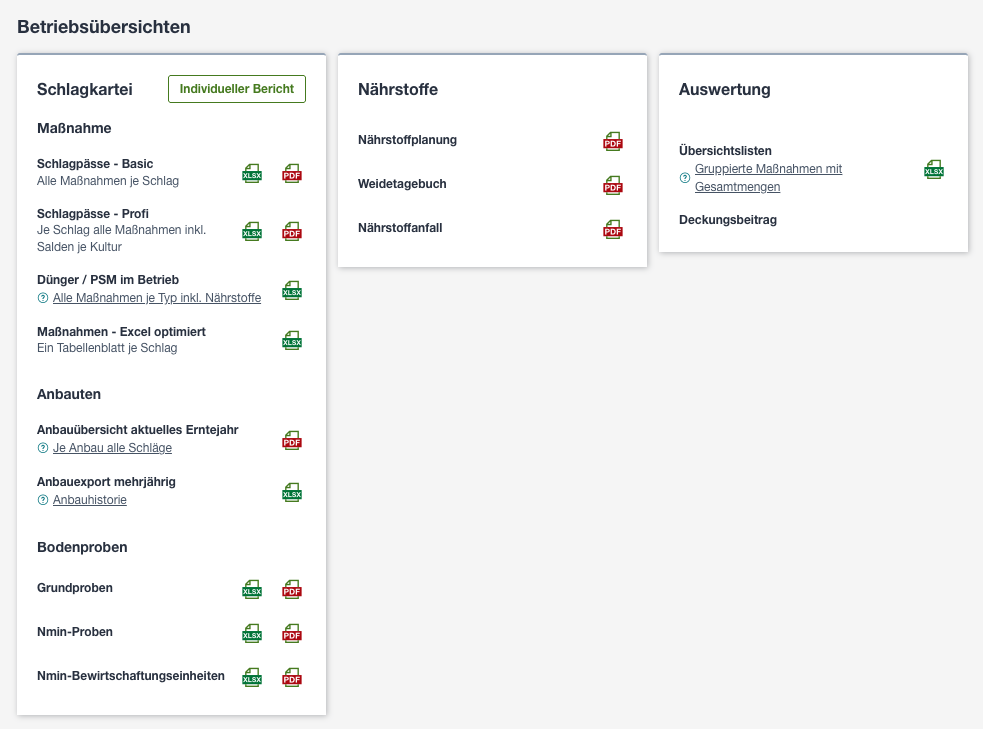Download Weidetagebuch PDF

click(x=612, y=186)
